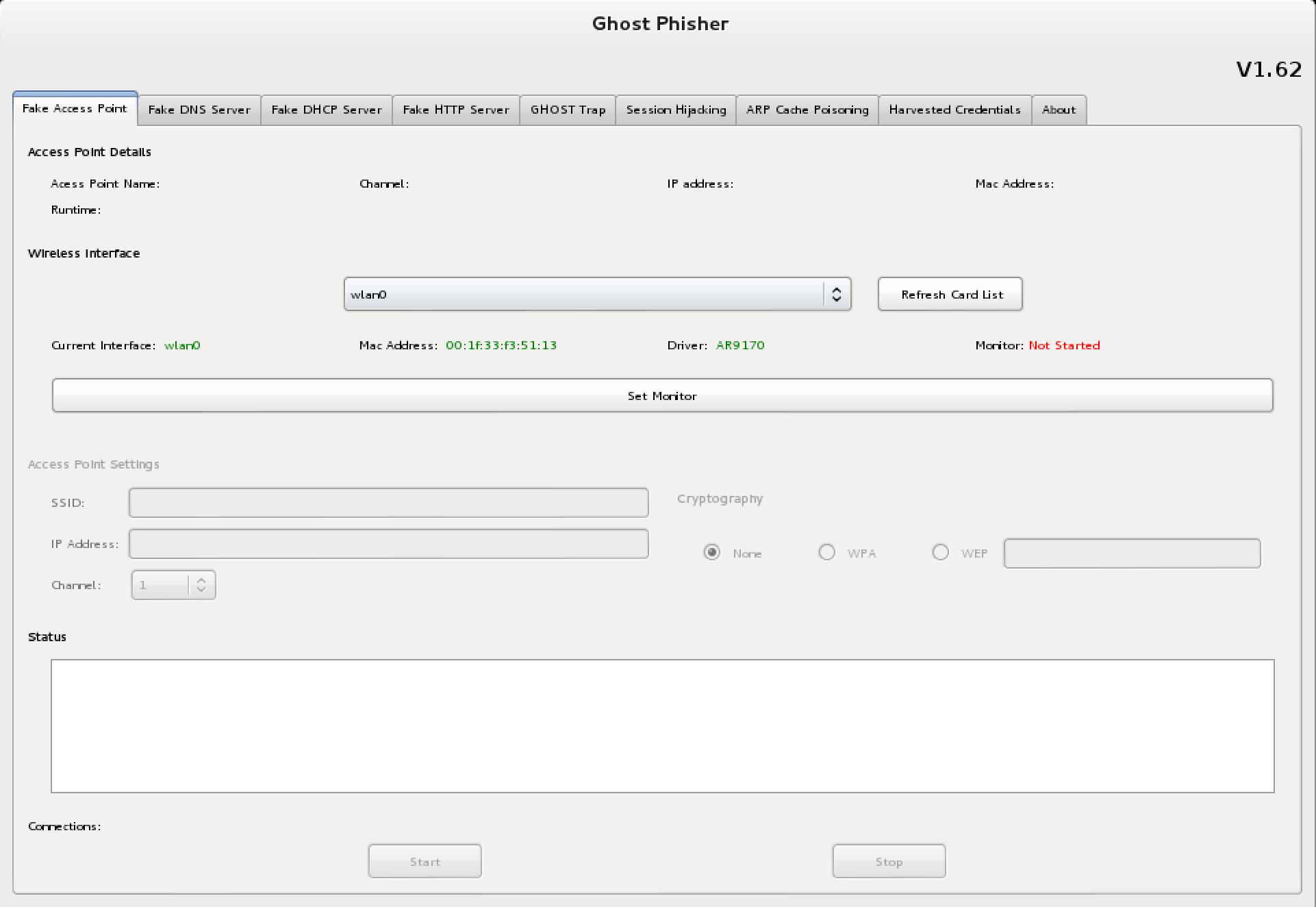Click the Refresh Card List button
Image resolution: width=1316 pixels, height=907 pixels.
[950, 295]
